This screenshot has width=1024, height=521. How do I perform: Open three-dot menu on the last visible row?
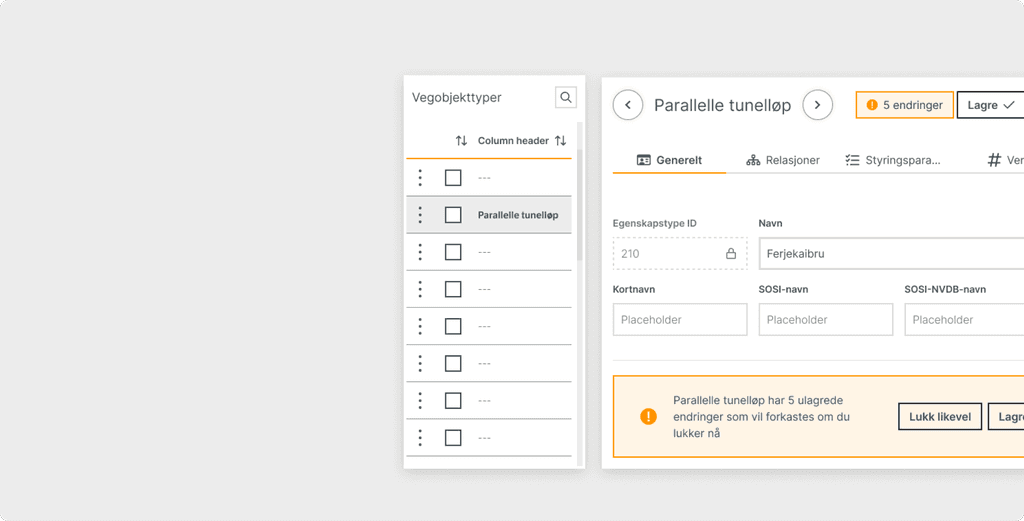click(x=420, y=437)
